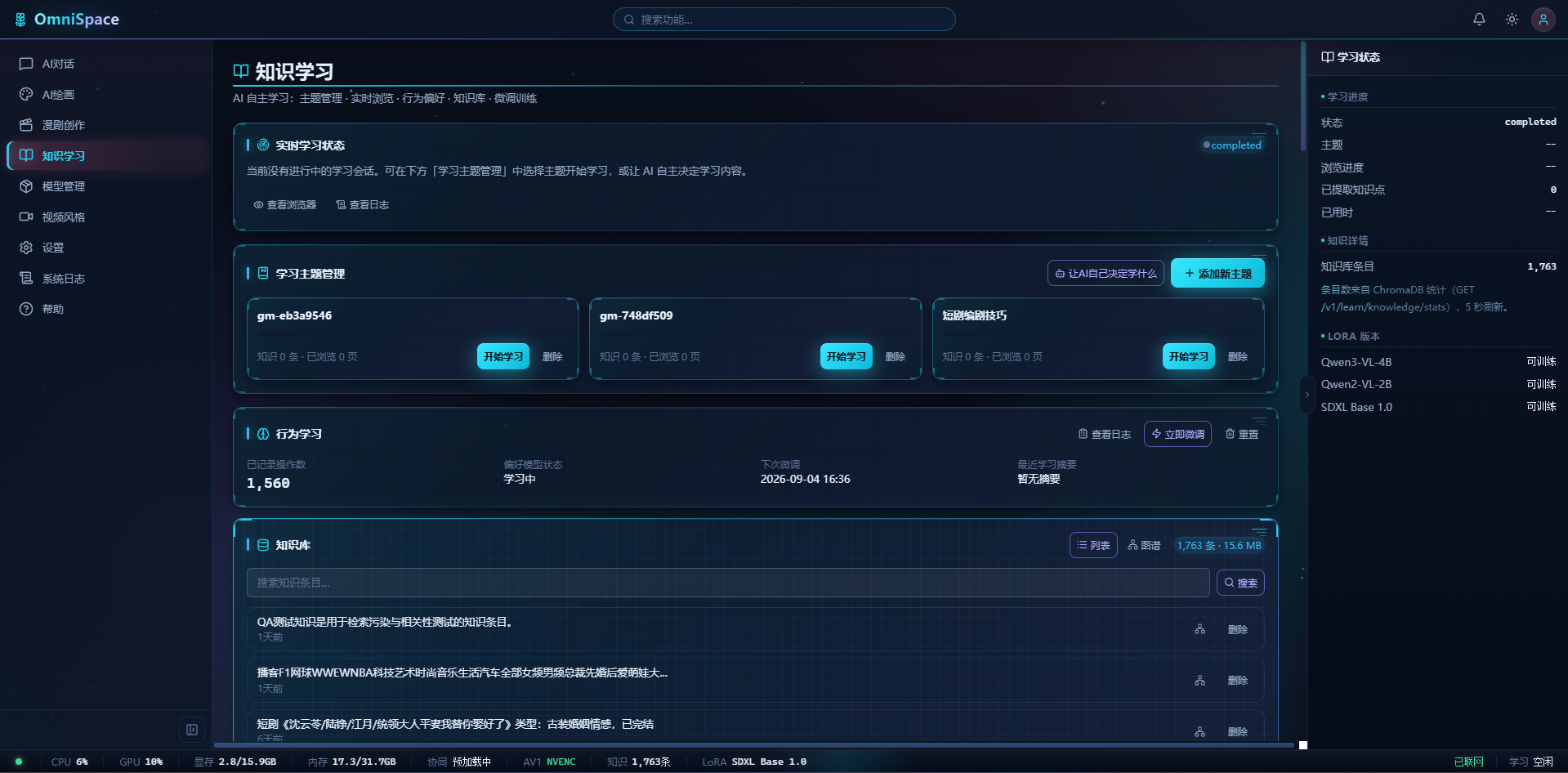Focus the 搜索知识条目 input field

tap(728, 583)
